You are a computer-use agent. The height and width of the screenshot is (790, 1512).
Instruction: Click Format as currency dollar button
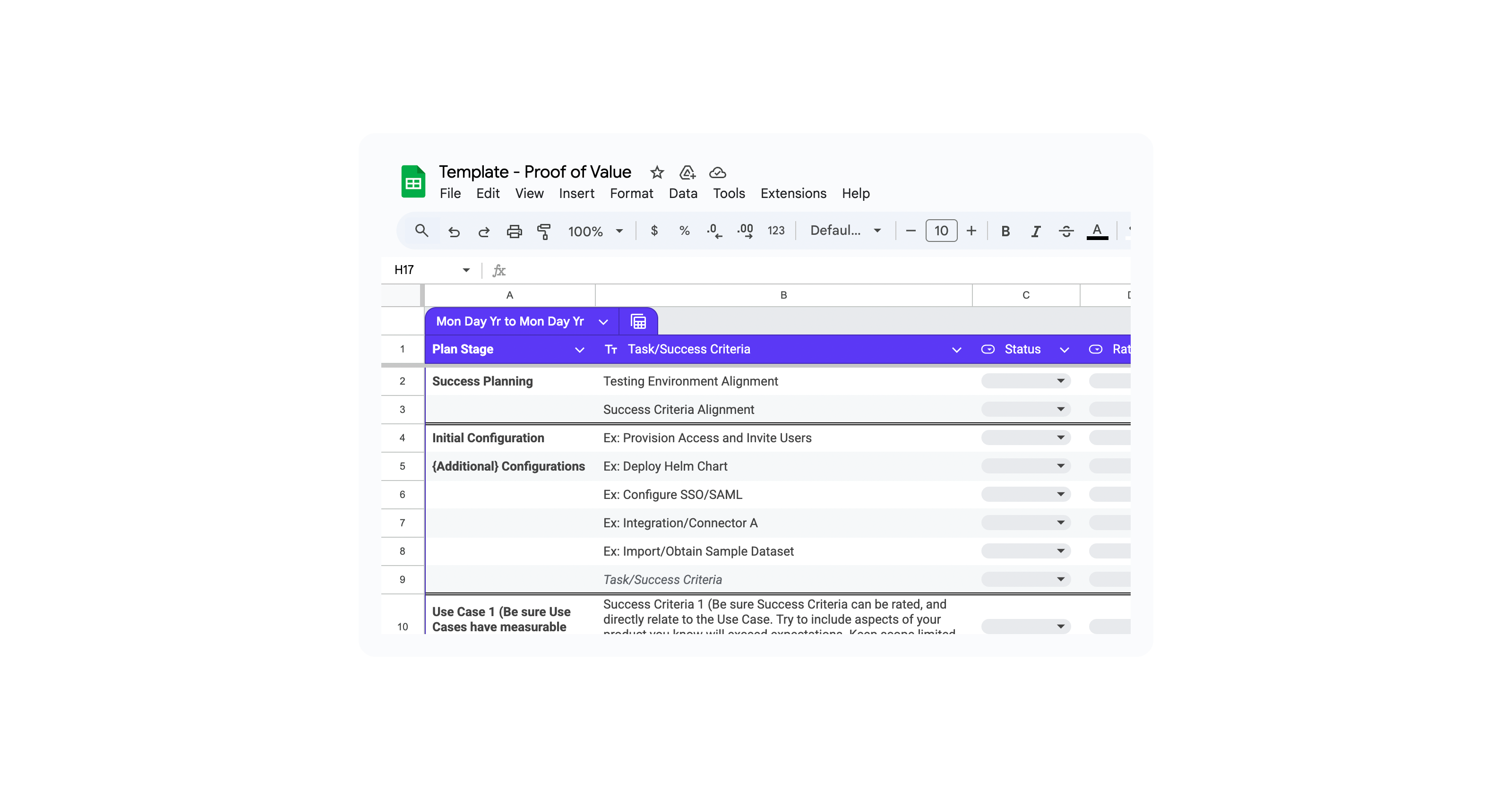(x=654, y=231)
